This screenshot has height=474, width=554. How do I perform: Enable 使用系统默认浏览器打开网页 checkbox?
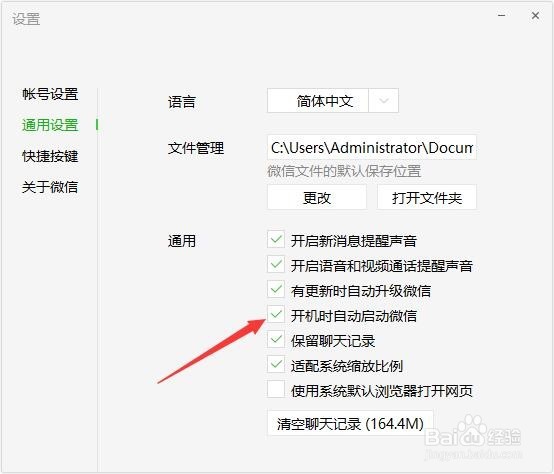(276, 389)
